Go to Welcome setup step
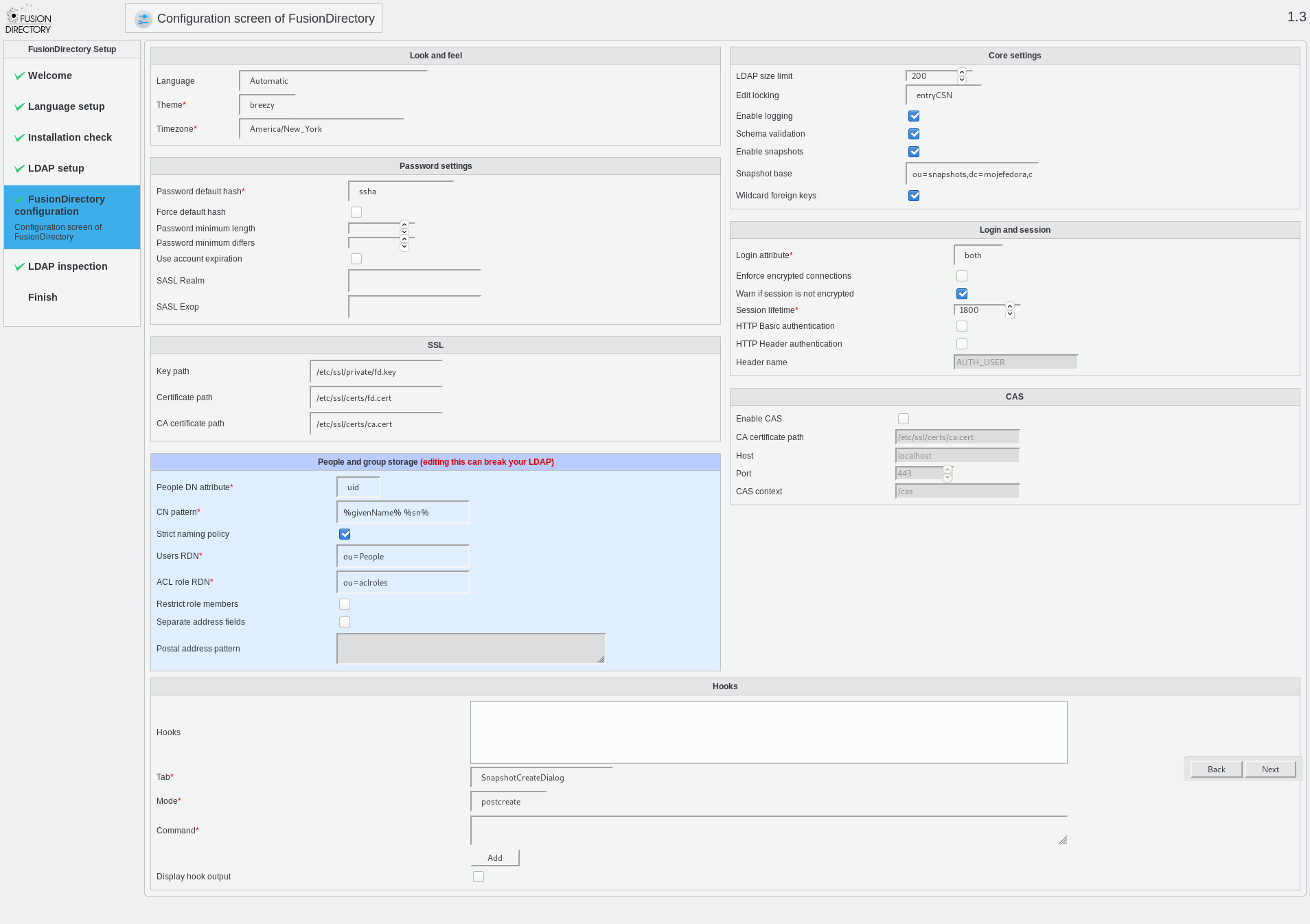The width and height of the screenshot is (1310, 924). [49, 76]
